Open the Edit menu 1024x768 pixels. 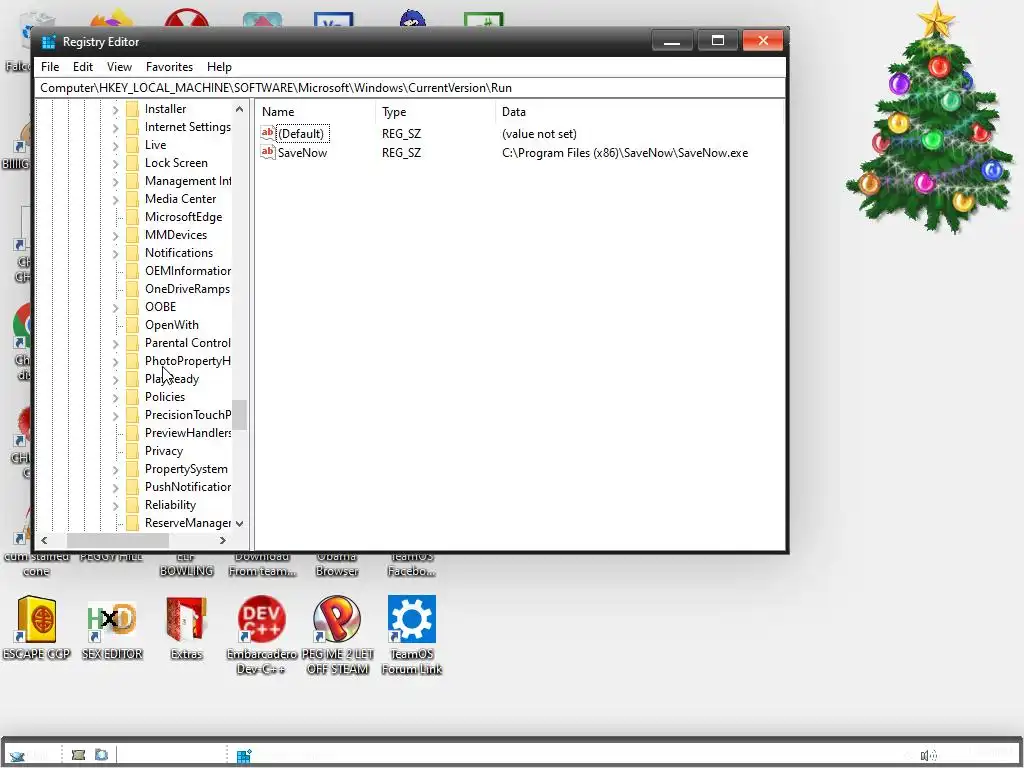click(x=82, y=67)
